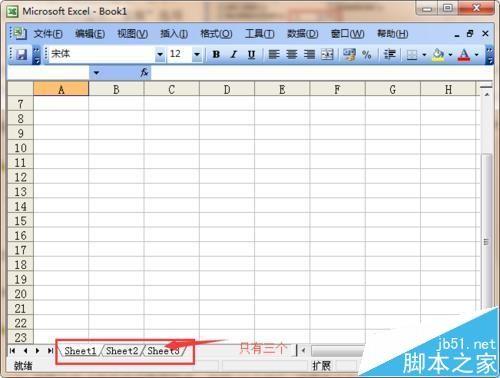Open Name Box dropdown arrow
Image resolution: width=500 pixels, height=378 pixels.
click(x=96, y=73)
